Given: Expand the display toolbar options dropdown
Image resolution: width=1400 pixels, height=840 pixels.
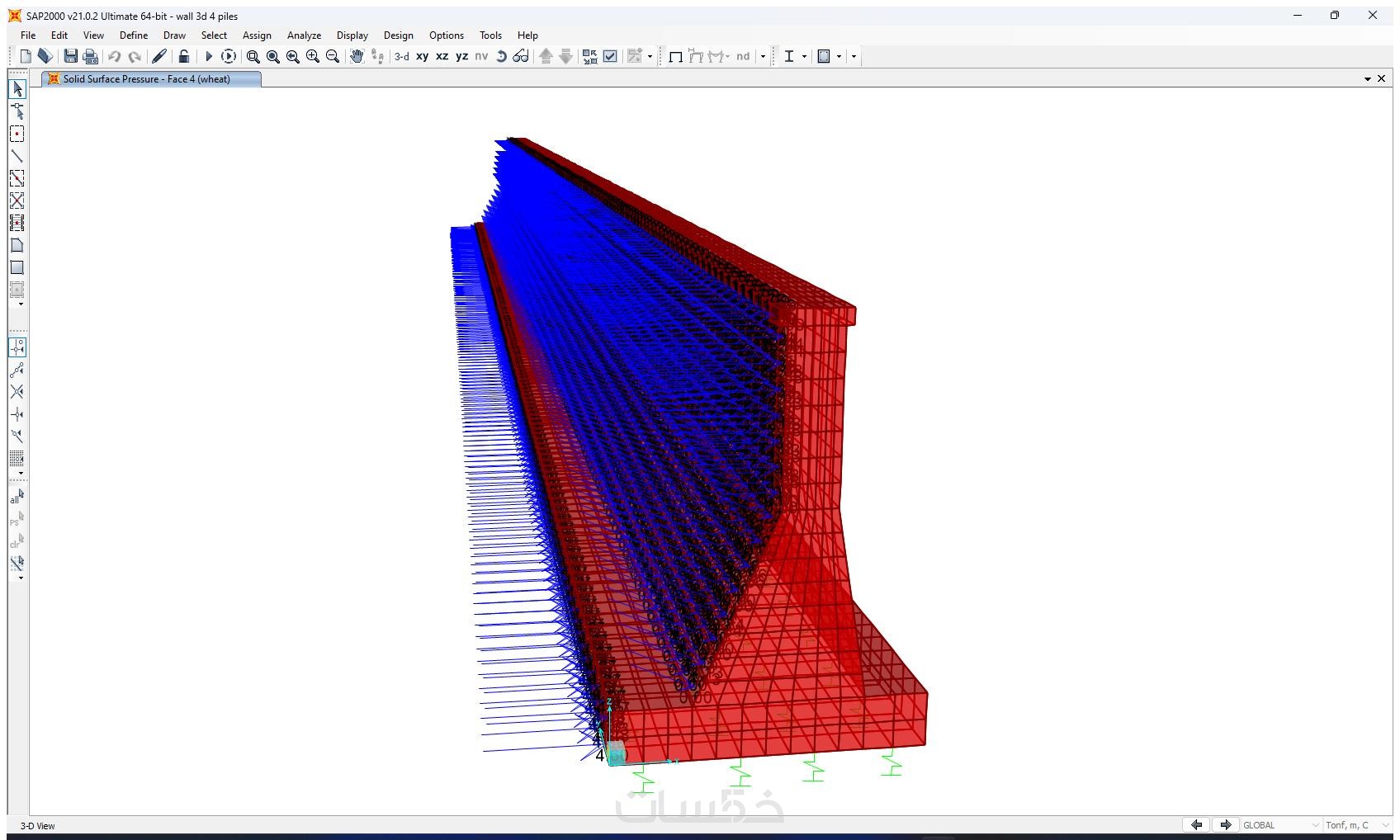Looking at the screenshot, I should [763, 57].
